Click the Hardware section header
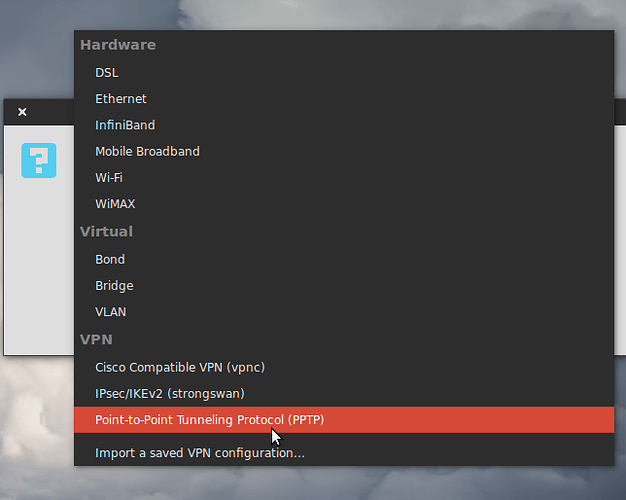The image size is (626, 500). click(118, 45)
